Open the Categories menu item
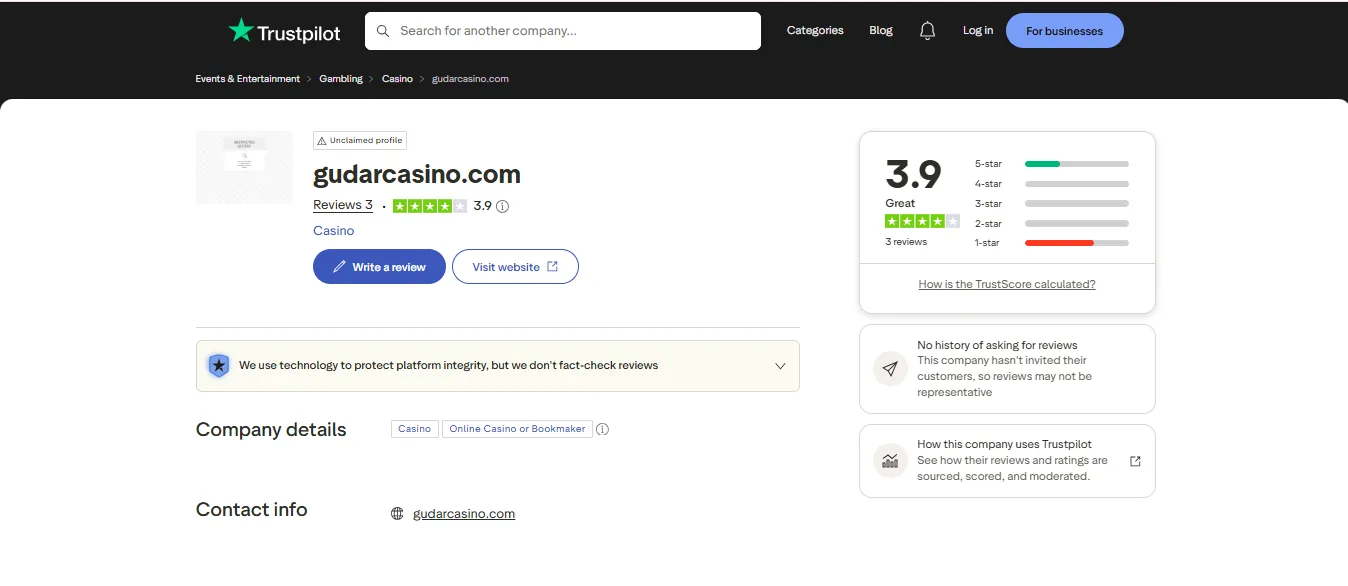1348x586 pixels. (815, 30)
